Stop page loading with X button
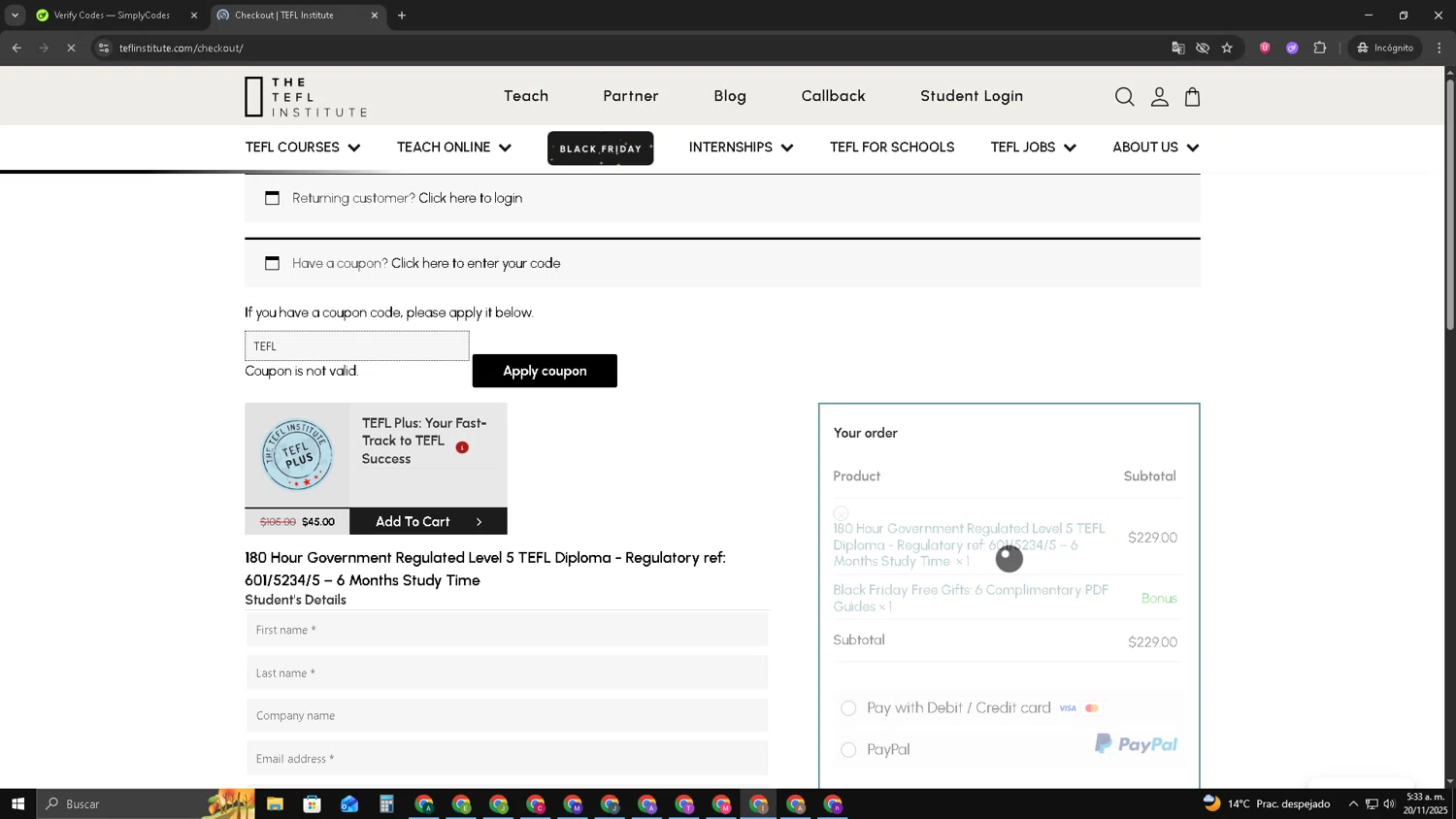The image size is (1456, 819). pyautogui.click(x=71, y=48)
